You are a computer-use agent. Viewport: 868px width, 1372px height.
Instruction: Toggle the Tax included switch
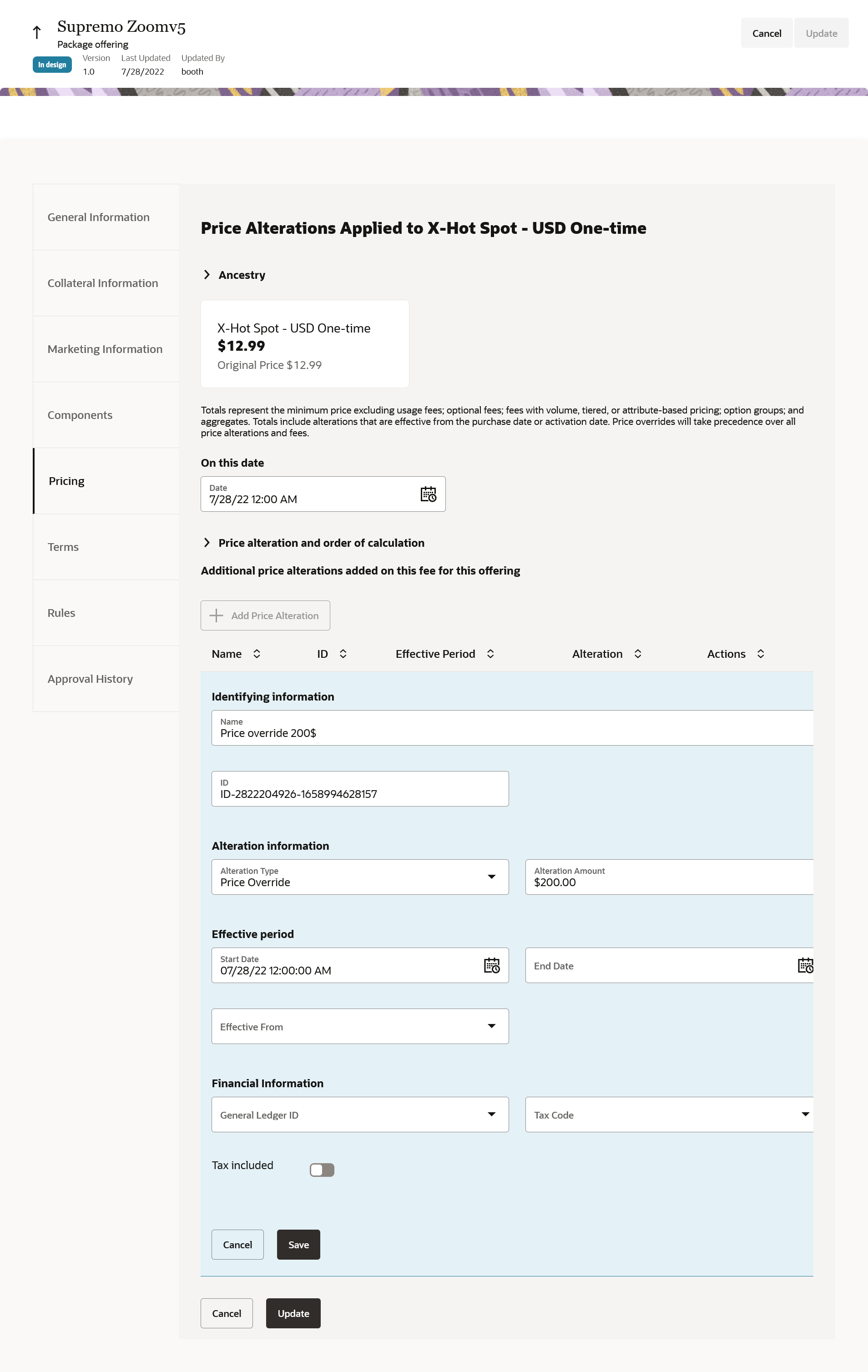pos(322,1170)
